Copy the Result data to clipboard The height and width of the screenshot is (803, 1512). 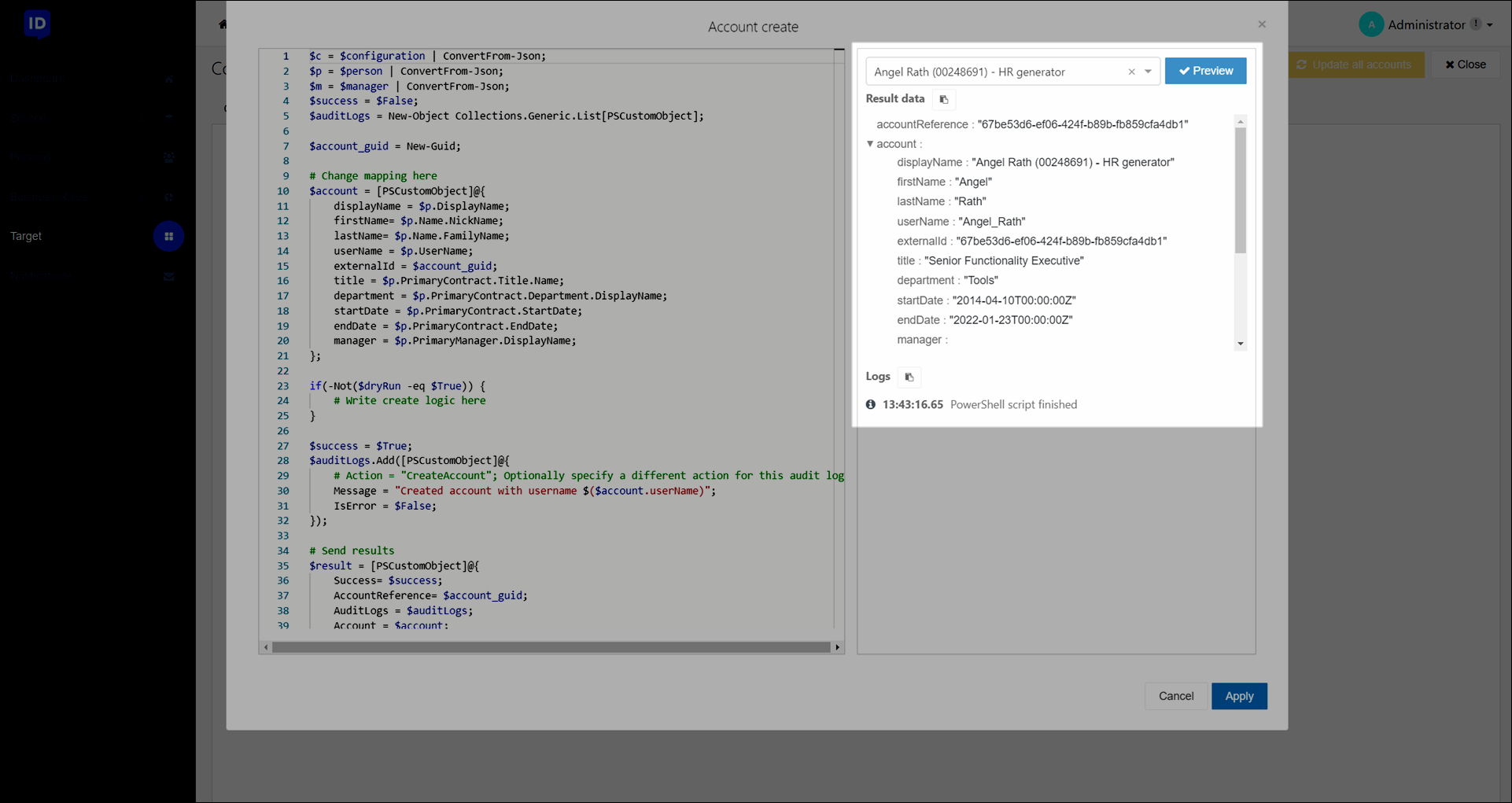pos(944,99)
